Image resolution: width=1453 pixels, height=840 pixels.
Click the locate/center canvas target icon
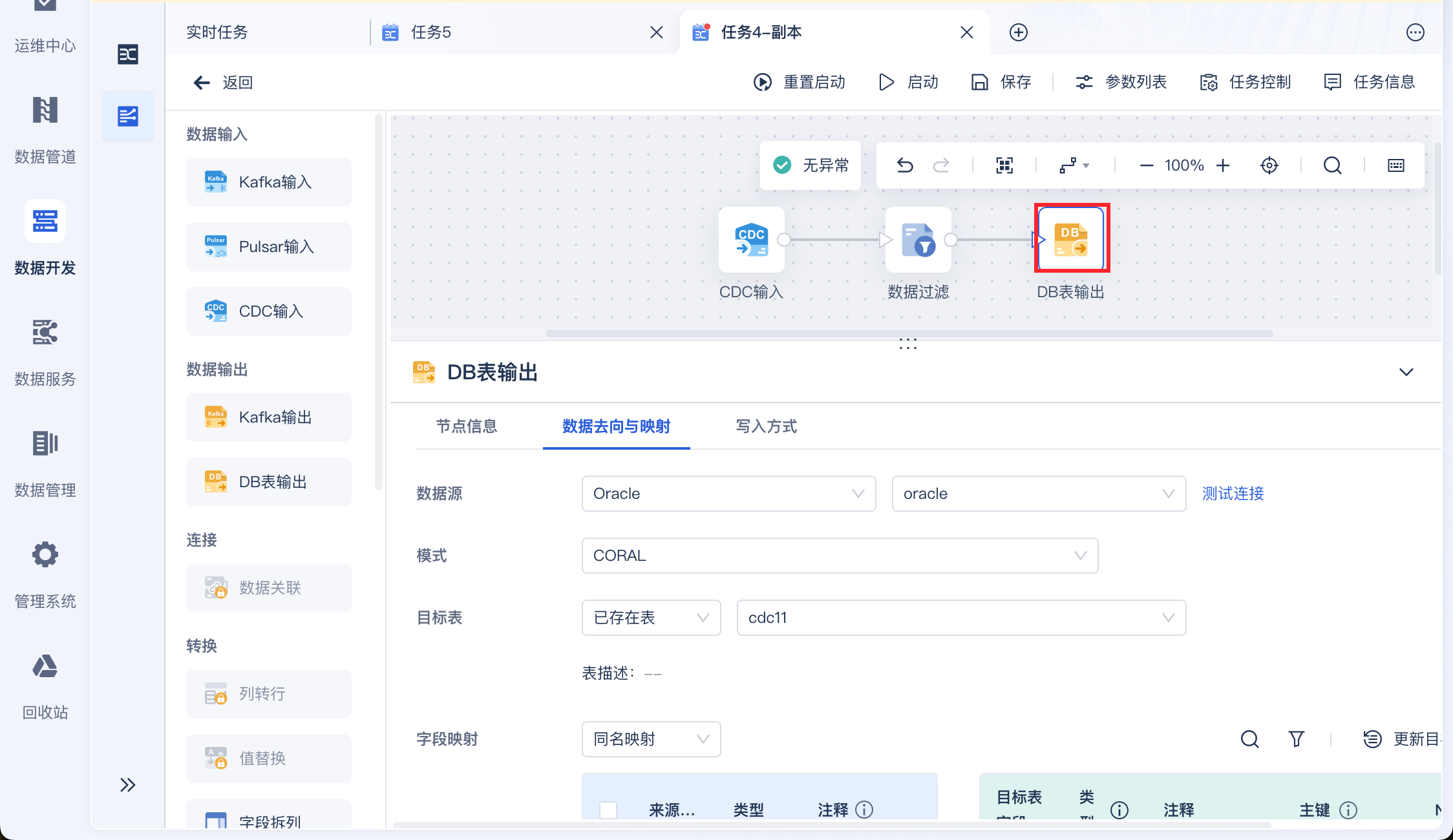click(1269, 165)
